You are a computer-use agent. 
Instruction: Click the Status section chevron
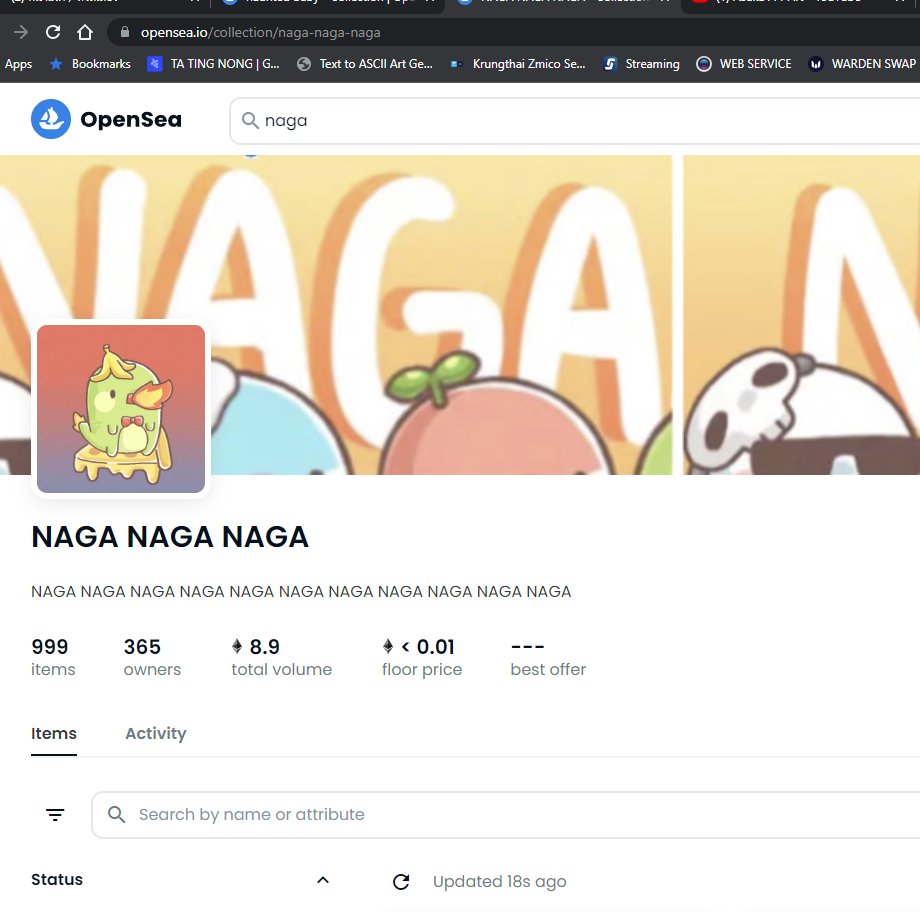(323, 880)
